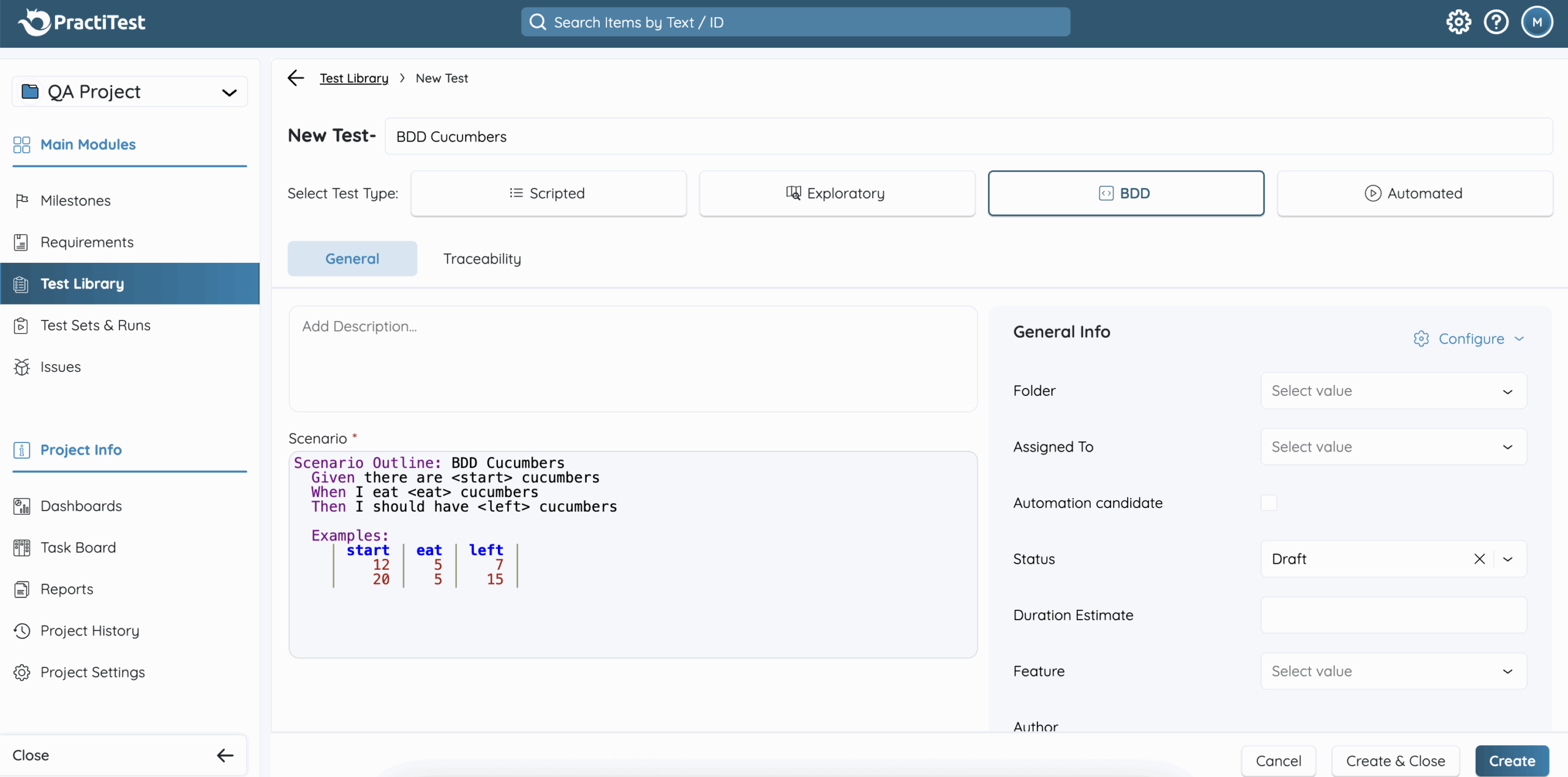Go to Dashboards in sidebar
This screenshot has height=777, width=1568.
tap(81, 506)
